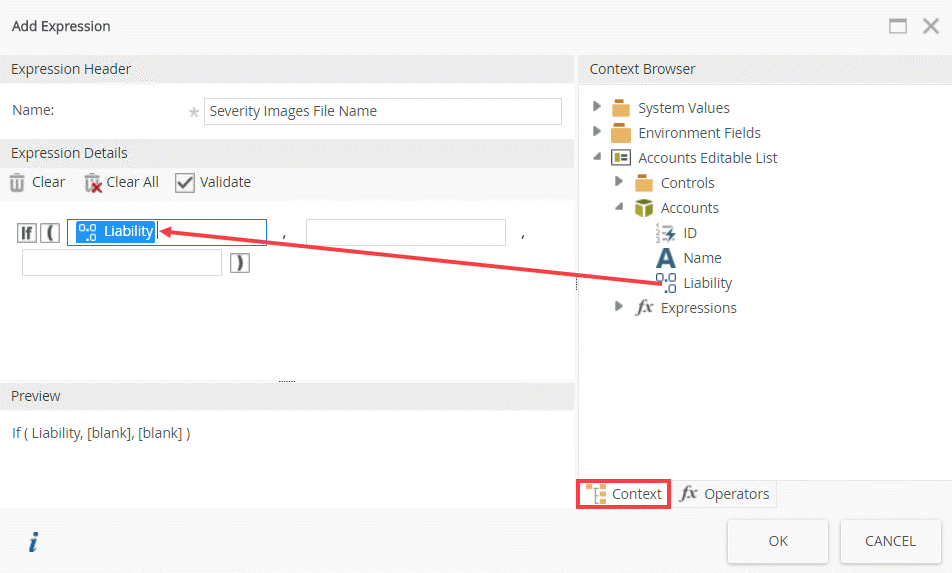Click the preview text 'If ( Liability, [blank], [blank] )'
Viewport: 952px width, 573px height.
click(x=101, y=433)
